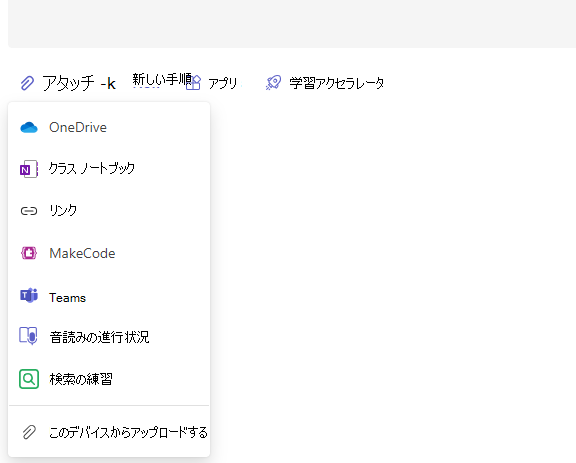Viewport: 576px width, 463px height.
Task: Open the アプリ apps button label
Action: click(223, 83)
